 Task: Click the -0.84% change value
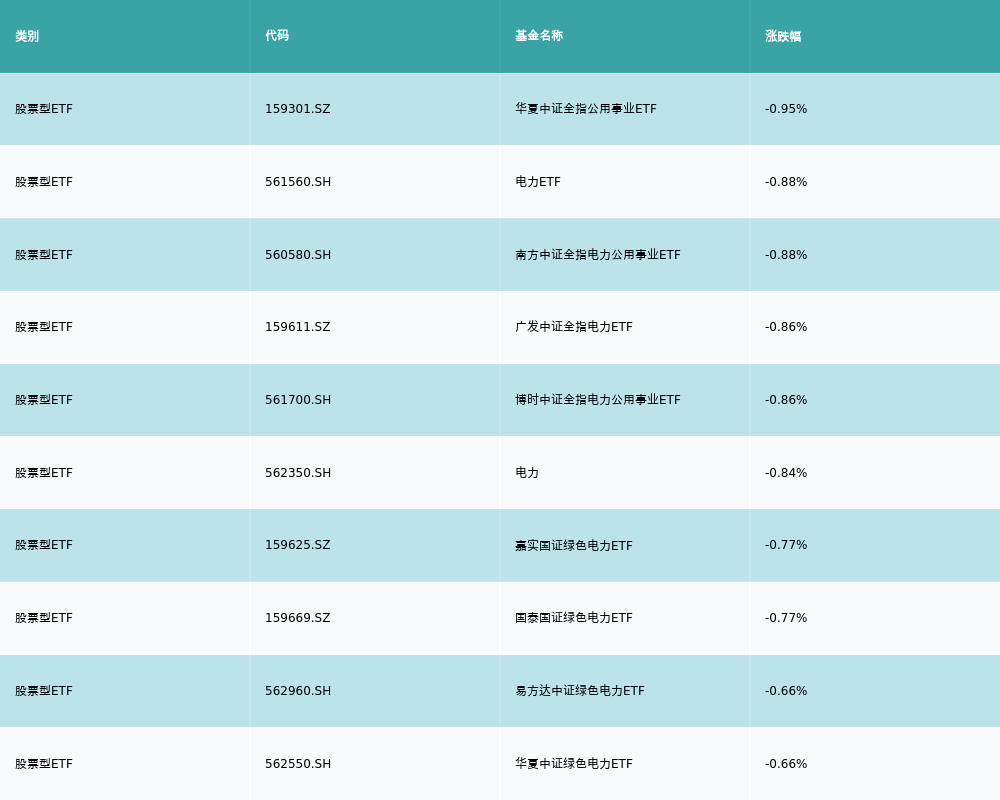pyautogui.click(x=786, y=473)
